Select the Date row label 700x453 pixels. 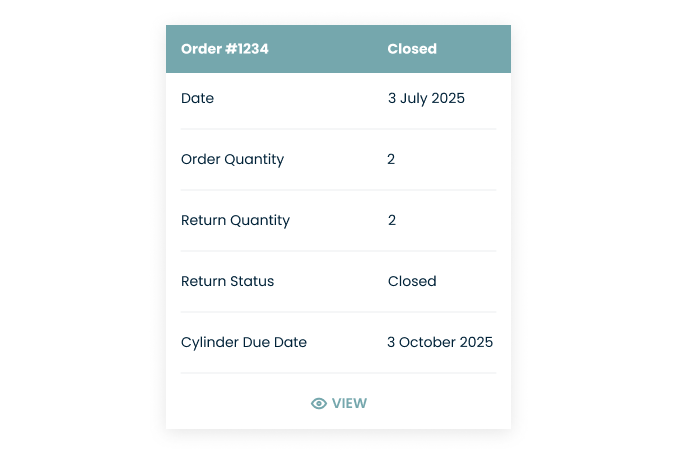click(x=198, y=99)
